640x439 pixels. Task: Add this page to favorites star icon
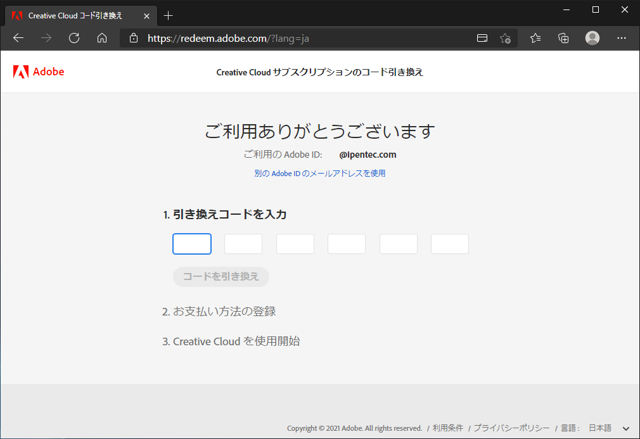(x=505, y=38)
